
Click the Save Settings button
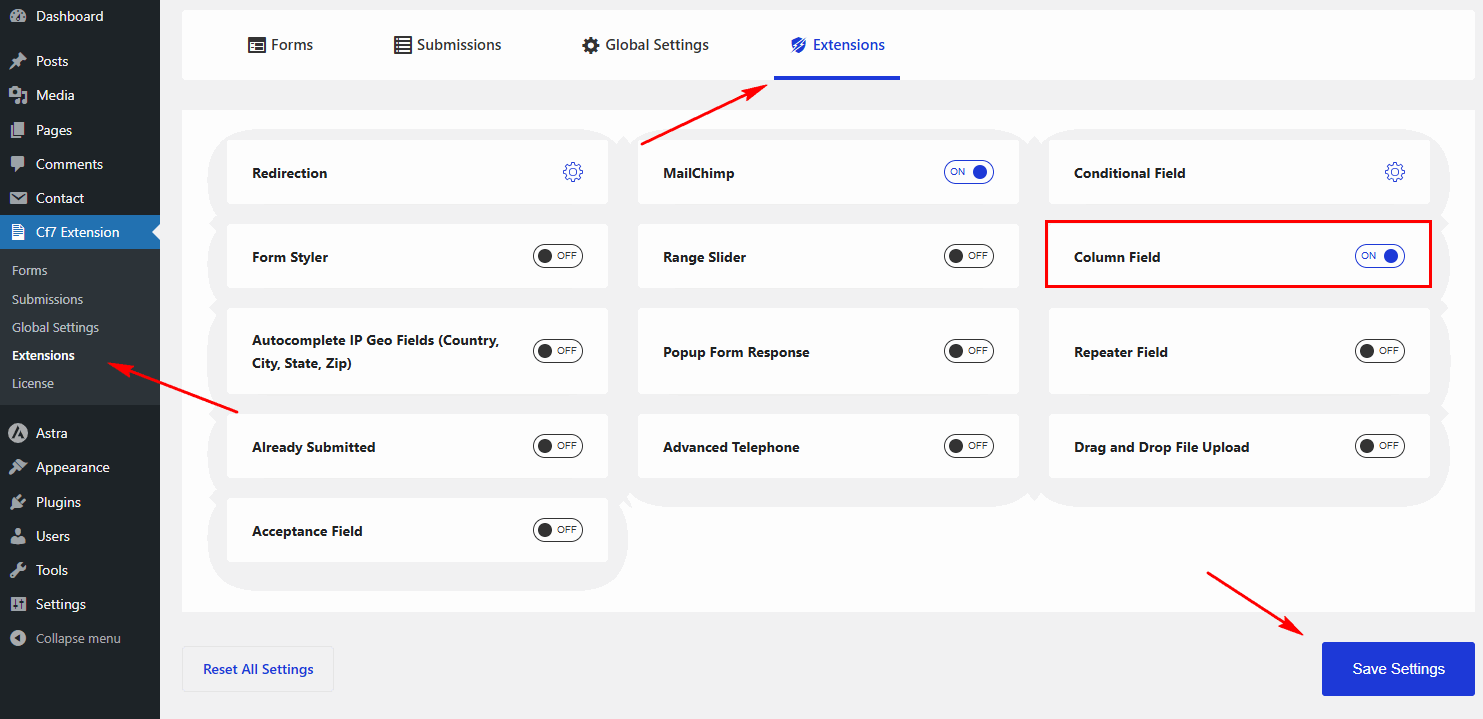click(1397, 669)
